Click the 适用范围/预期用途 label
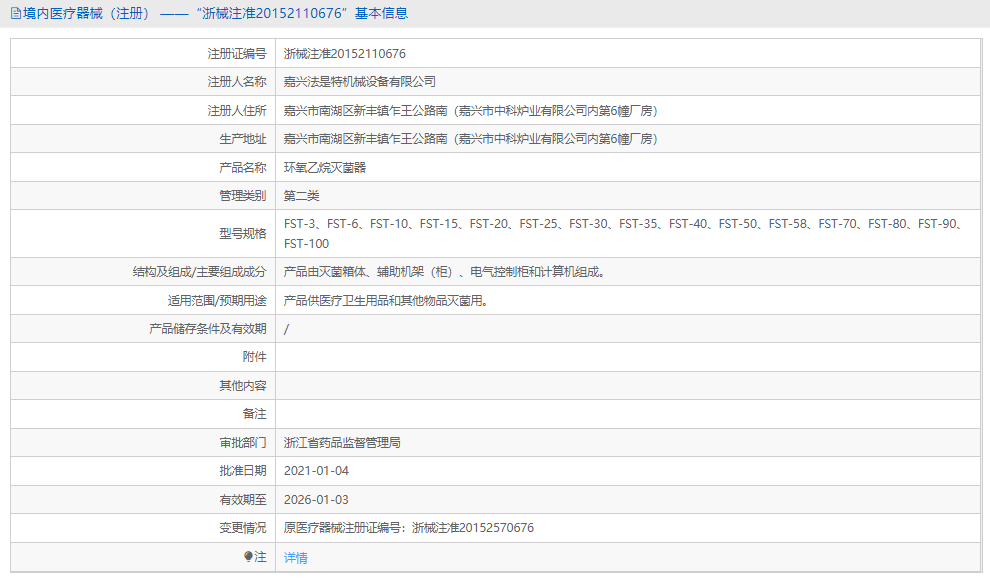 tap(217, 301)
